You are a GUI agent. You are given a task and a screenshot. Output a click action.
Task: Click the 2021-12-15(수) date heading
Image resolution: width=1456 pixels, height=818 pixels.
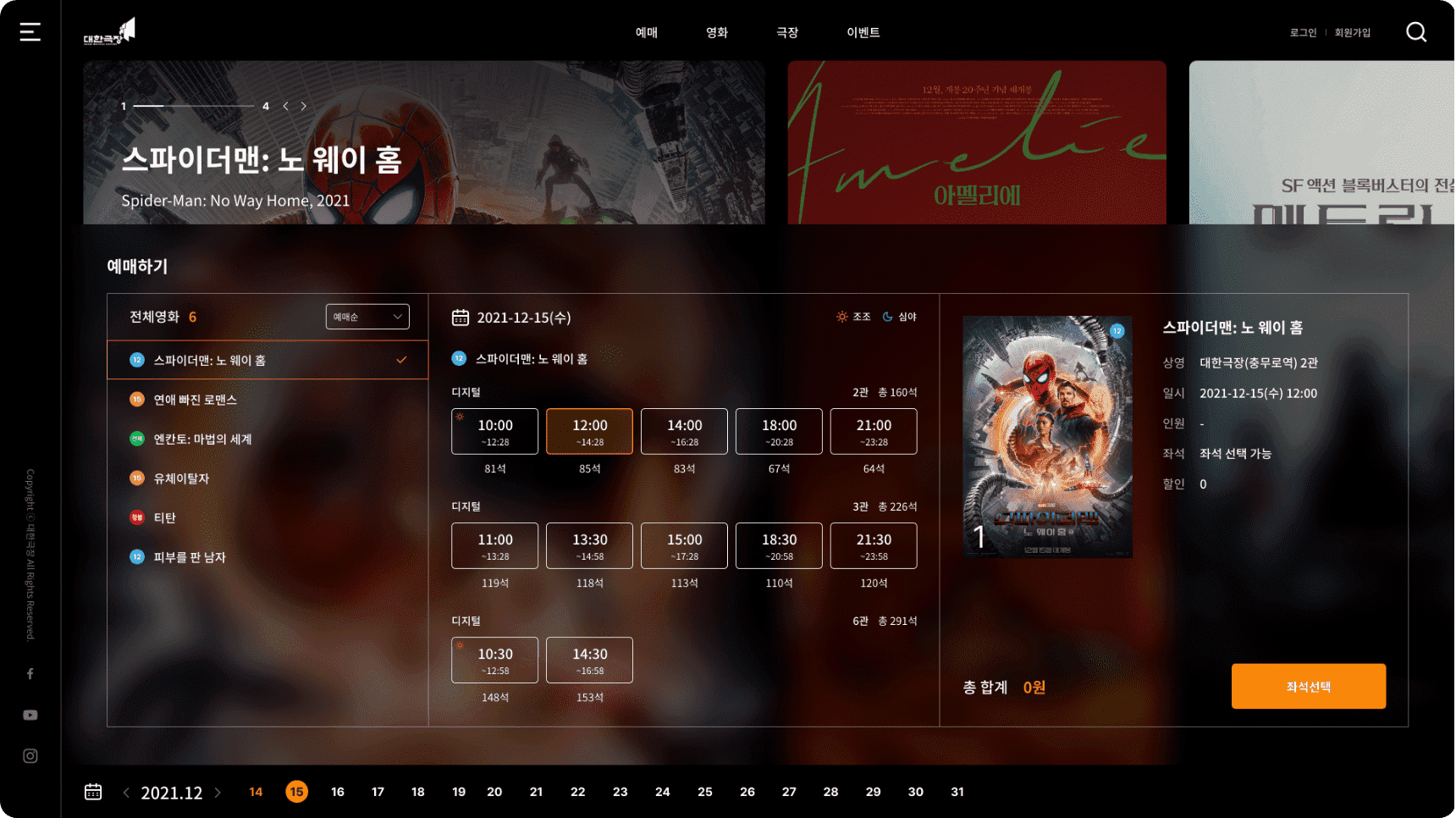(524, 318)
